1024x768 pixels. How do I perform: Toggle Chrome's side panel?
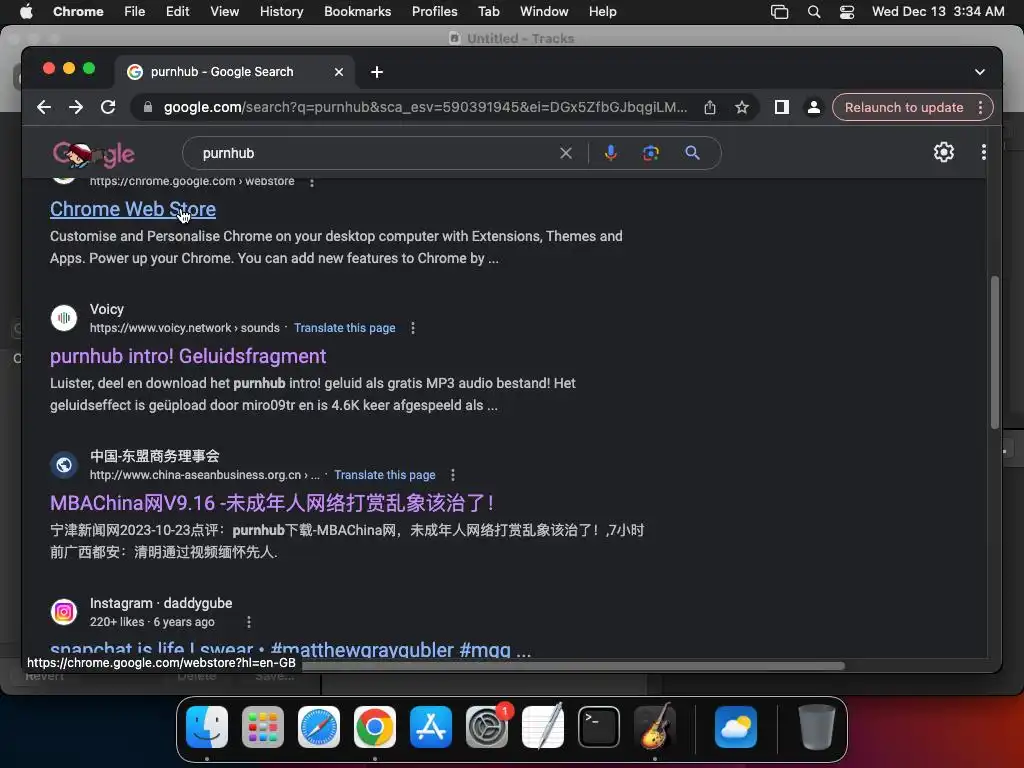(x=782, y=107)
